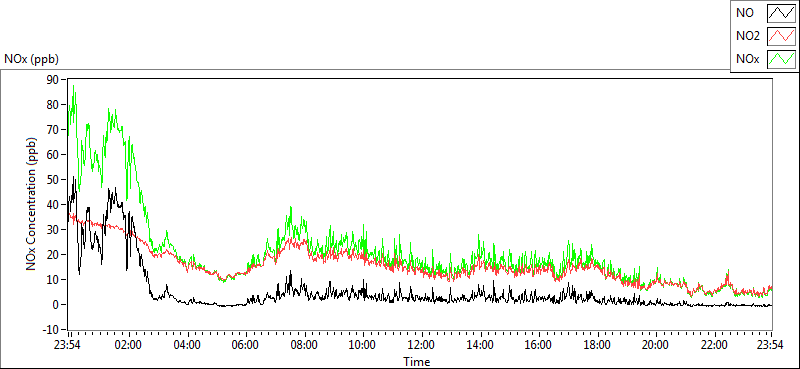Screen dimensions: 800x369
Task: Click the 08:00 time axis label
Action: [x=305, y=345]
